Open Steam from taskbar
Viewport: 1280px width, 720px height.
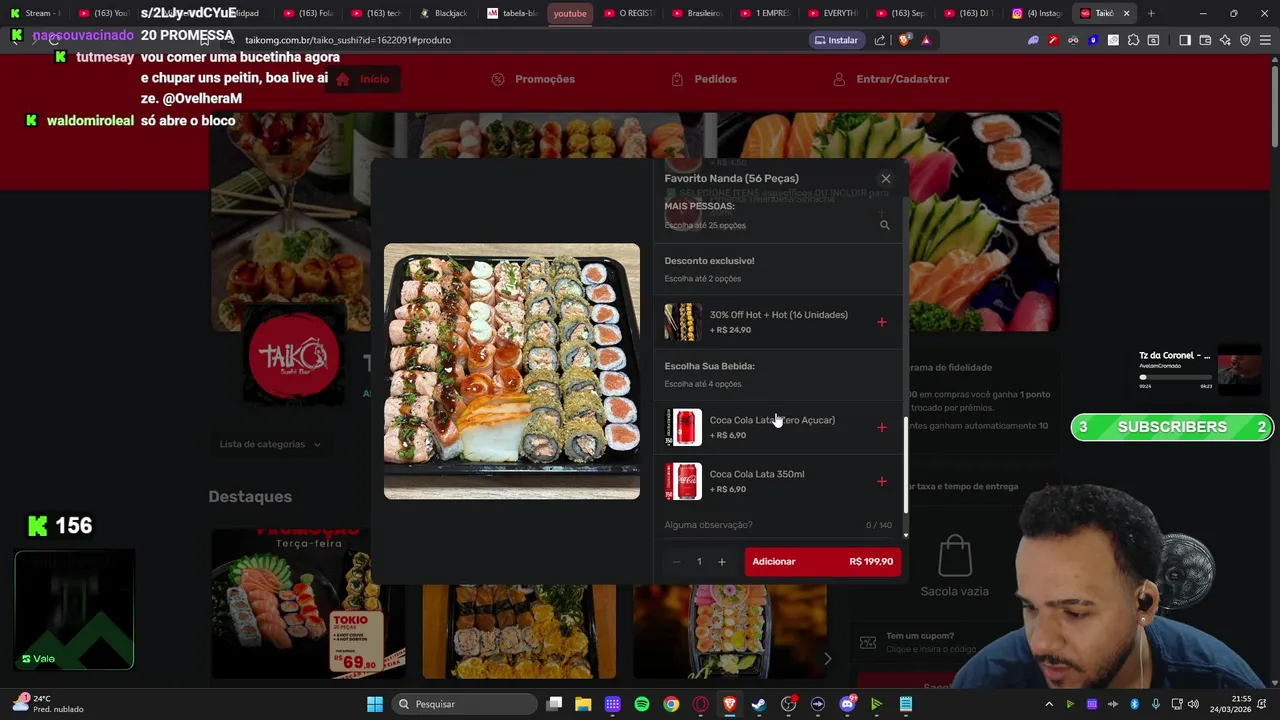click(x=759, y=704)
